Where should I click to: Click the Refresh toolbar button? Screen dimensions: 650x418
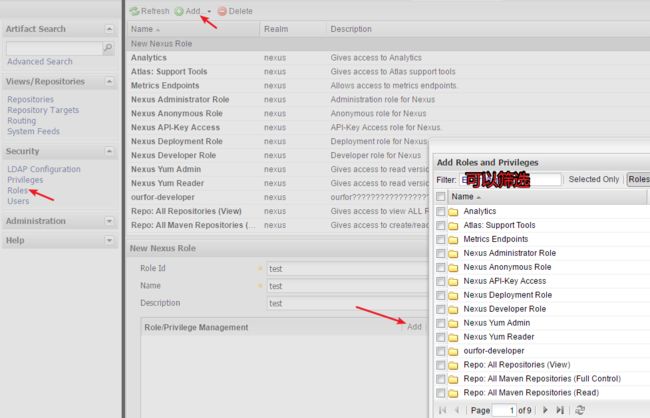click(x=149, y=11)
